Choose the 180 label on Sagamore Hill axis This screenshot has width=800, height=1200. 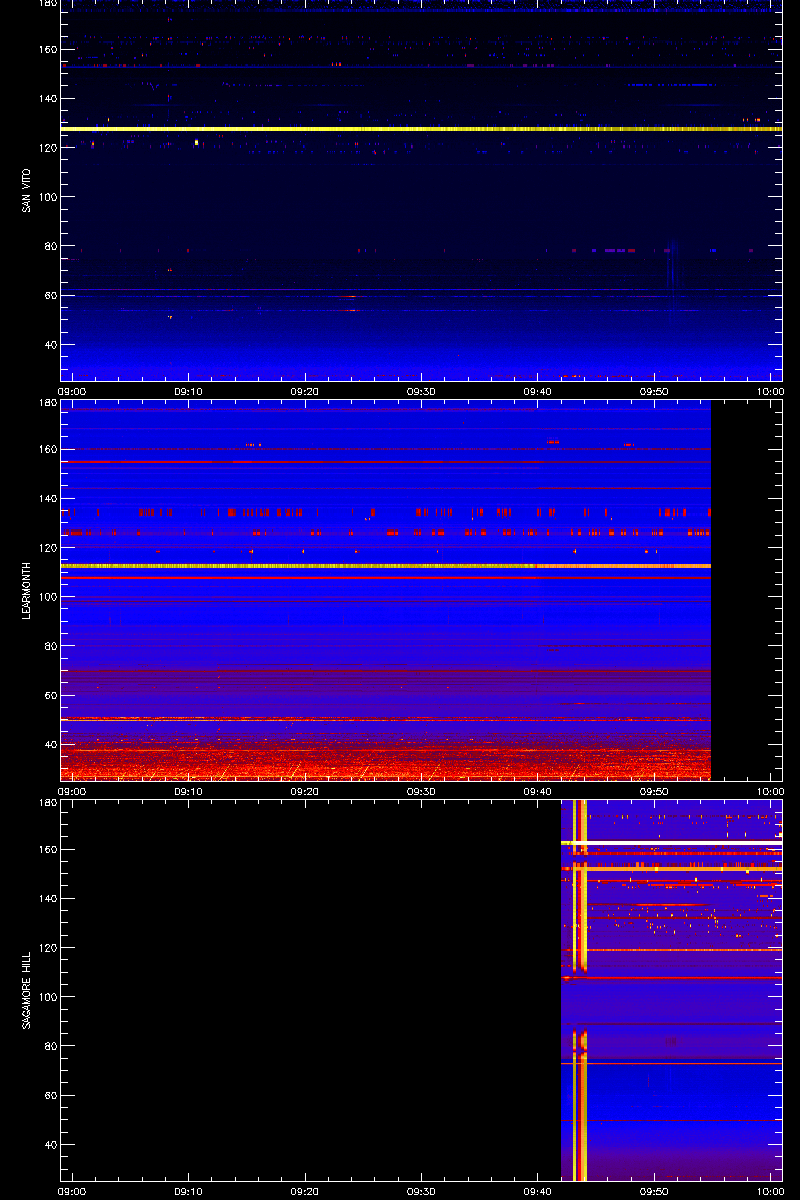[46, 804]
